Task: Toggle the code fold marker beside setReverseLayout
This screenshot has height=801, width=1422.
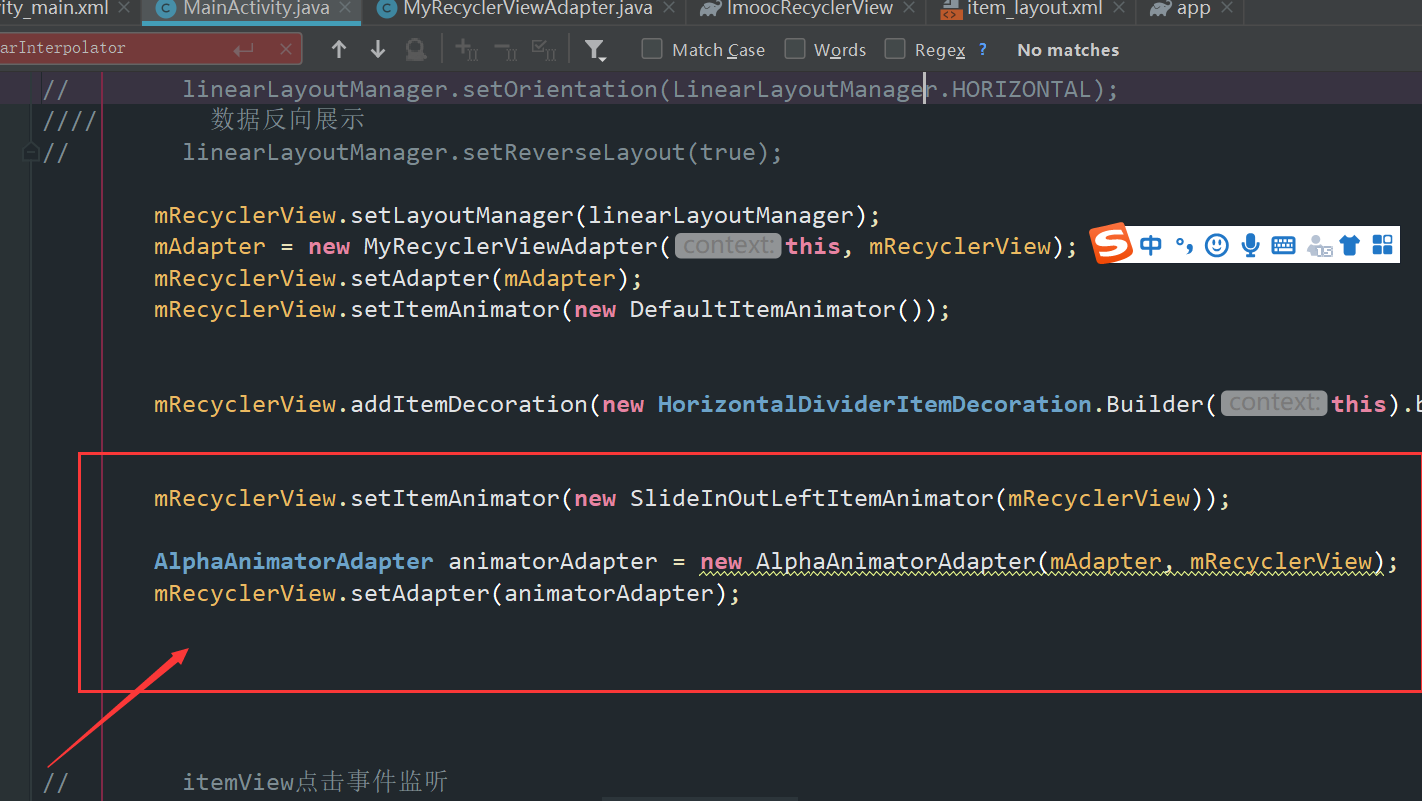Action: (30, 153)
